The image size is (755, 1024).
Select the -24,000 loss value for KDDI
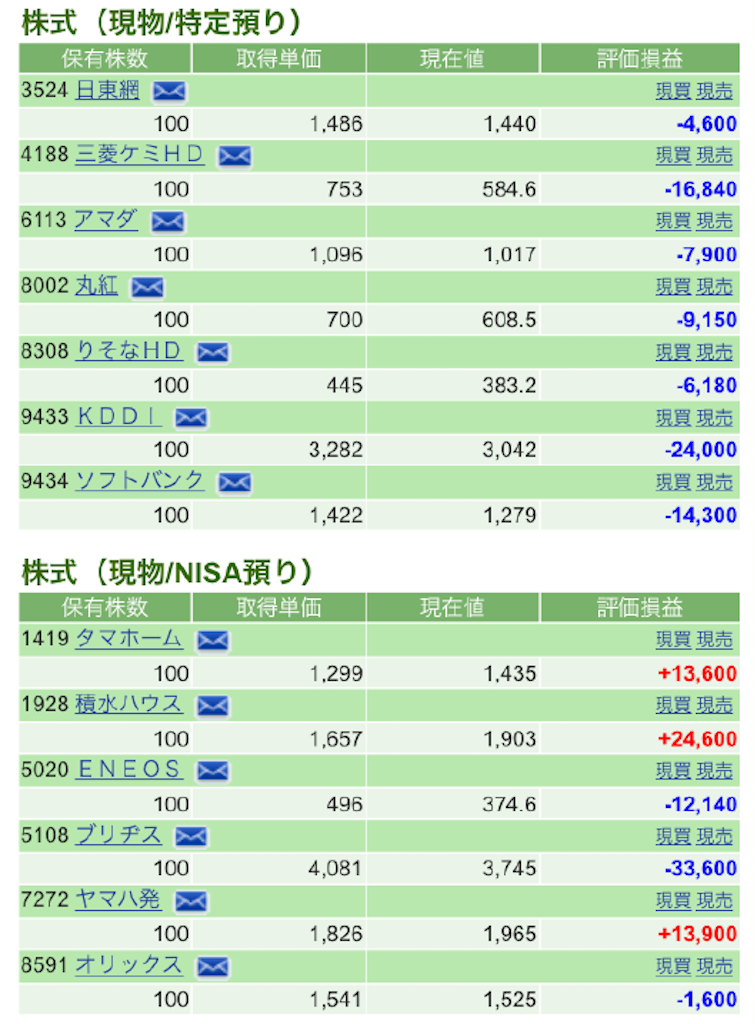coord(701,450)
